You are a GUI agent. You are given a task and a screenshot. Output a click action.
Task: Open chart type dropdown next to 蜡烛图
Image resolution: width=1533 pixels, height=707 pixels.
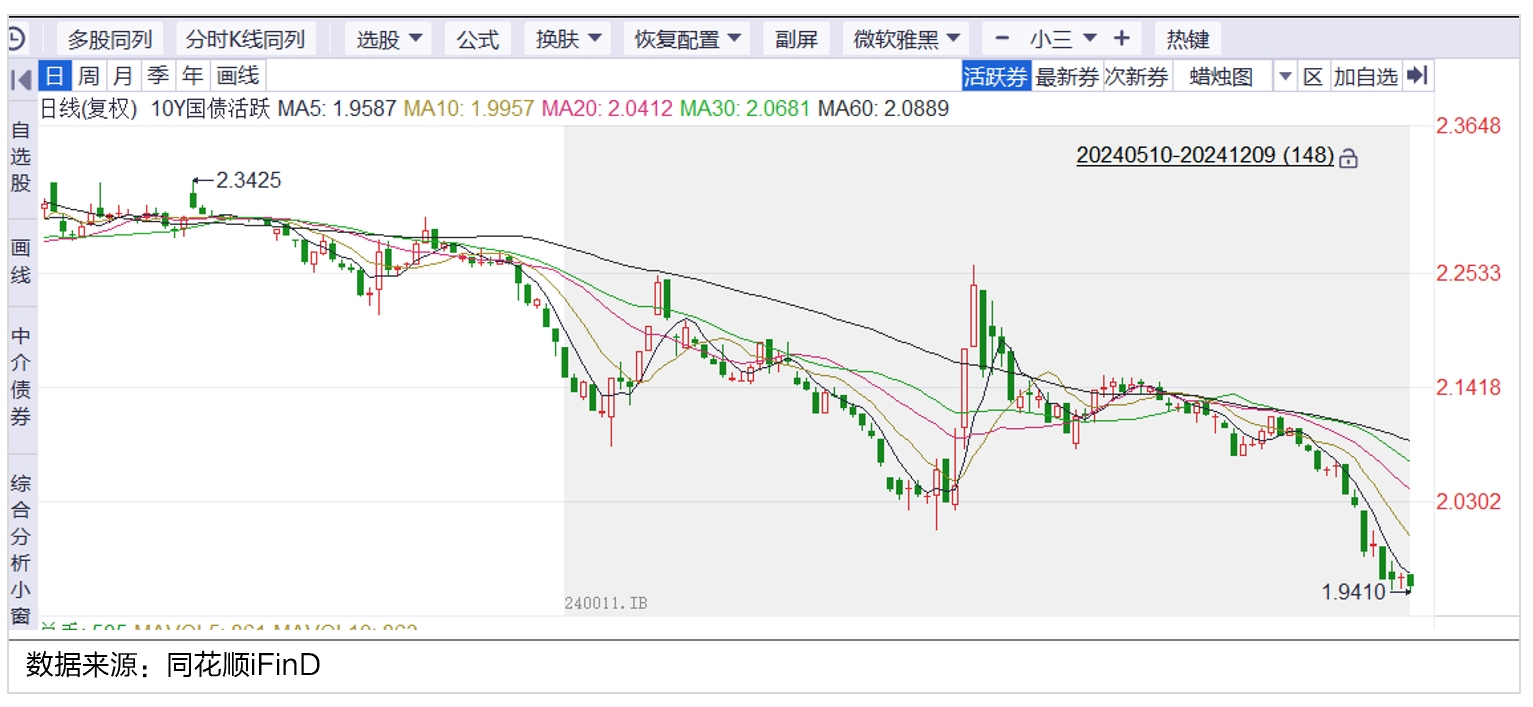click(1286, 76)
